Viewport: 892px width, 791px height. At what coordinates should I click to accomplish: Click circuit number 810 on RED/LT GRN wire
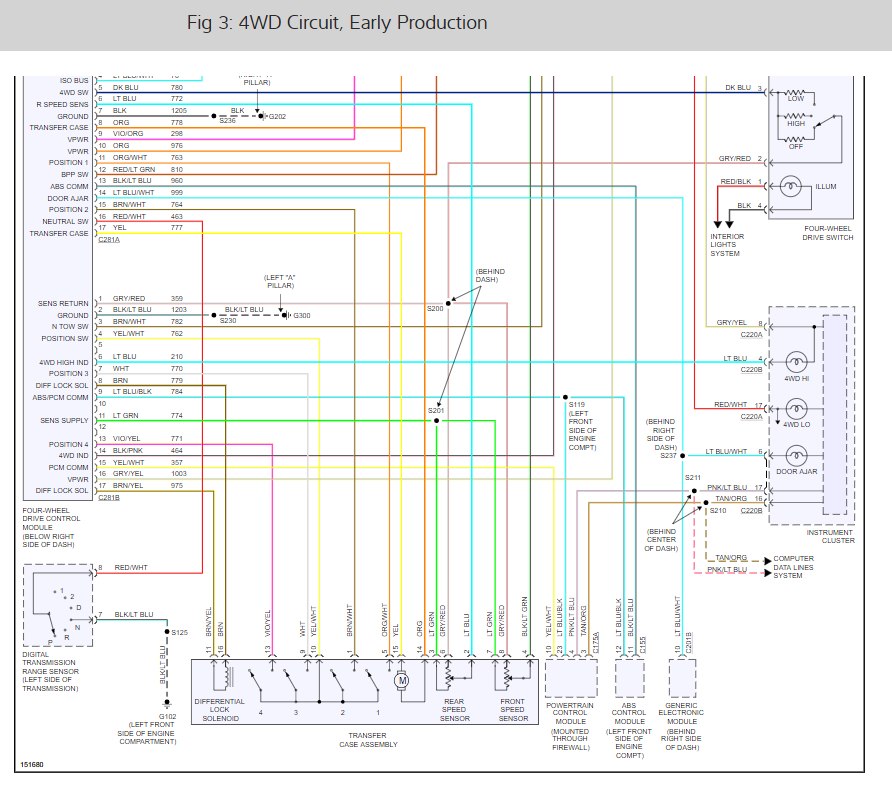coord(176,170)
